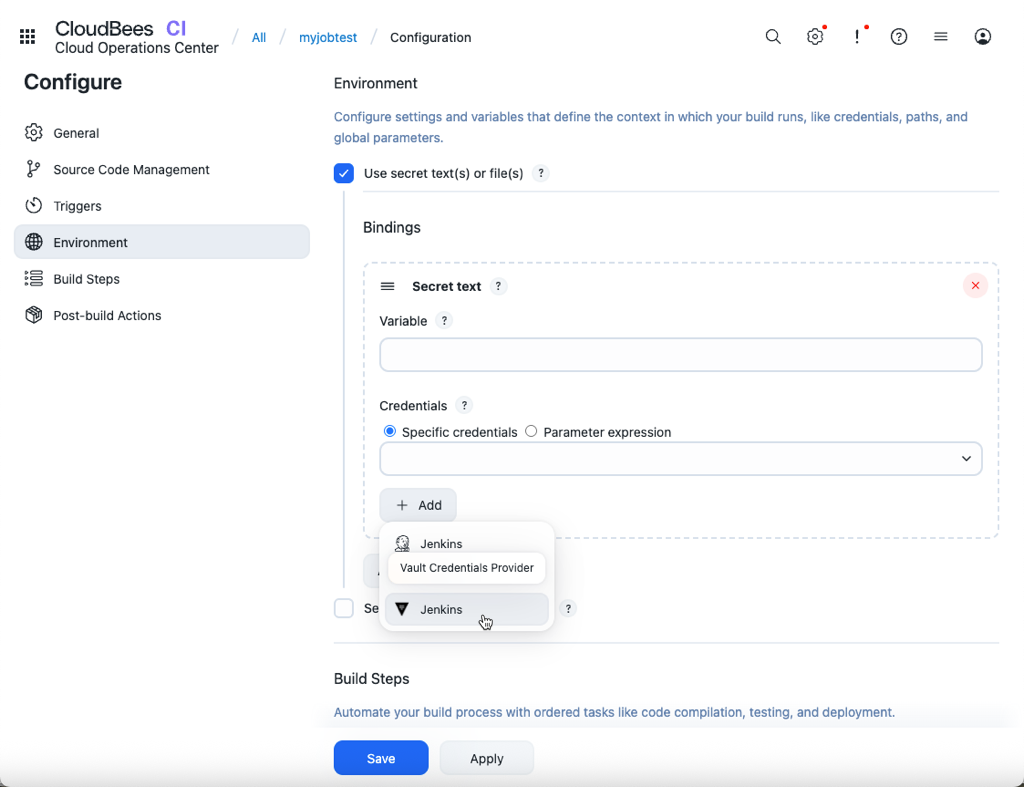The height and width of the screenshot is (787, 1024).
Task: Click the Build Steps list icon
Action: click(x=33, y=279)
